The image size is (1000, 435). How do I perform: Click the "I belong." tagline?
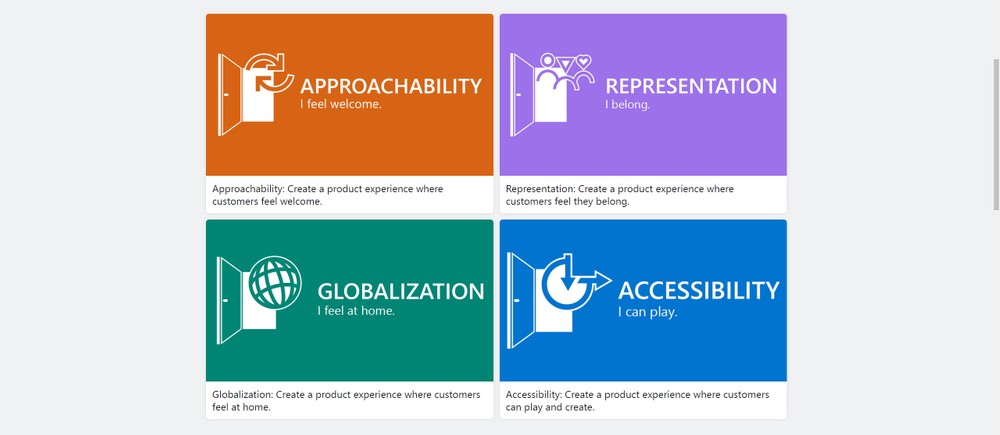pyautogui.click(x=627, y=104)
